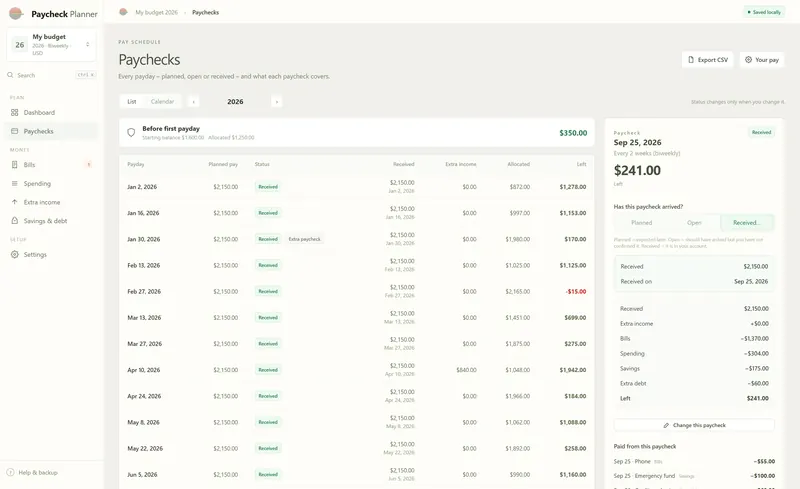This screenshot has width=800, height=489.
Task: Click Received badge in Mar 27, 2026 row
Action: pyautogui.click(x=268, y=344)
